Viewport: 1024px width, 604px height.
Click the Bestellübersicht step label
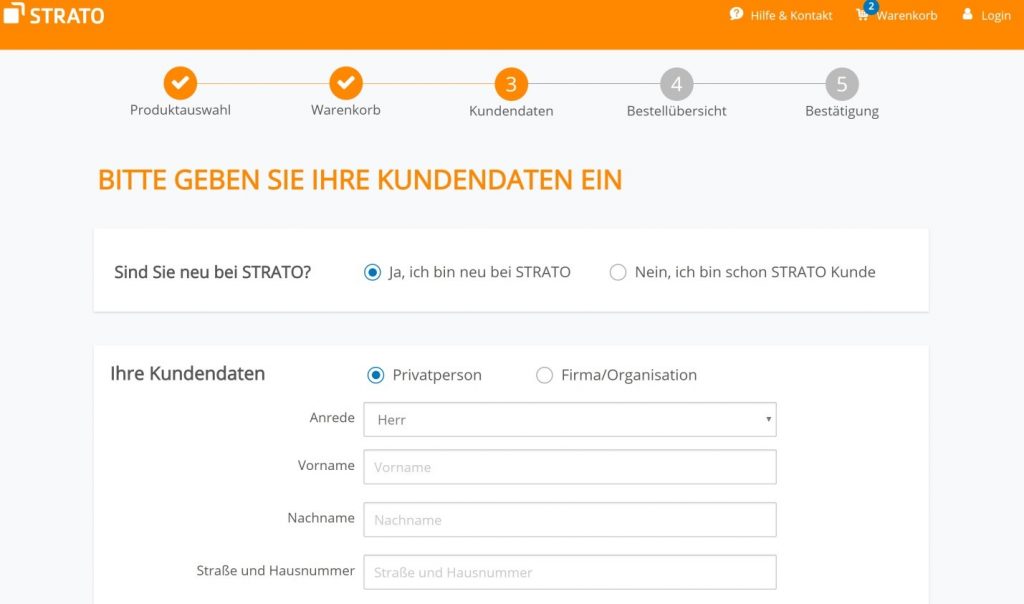[677, 111]
